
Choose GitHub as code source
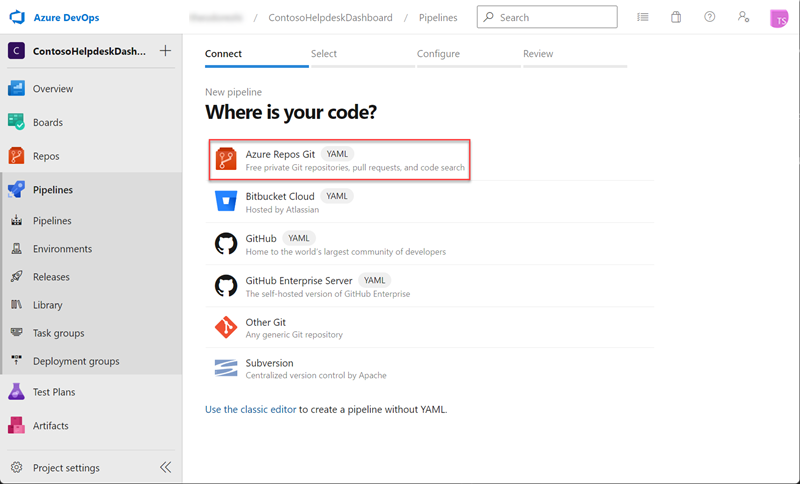click(430, 244)
